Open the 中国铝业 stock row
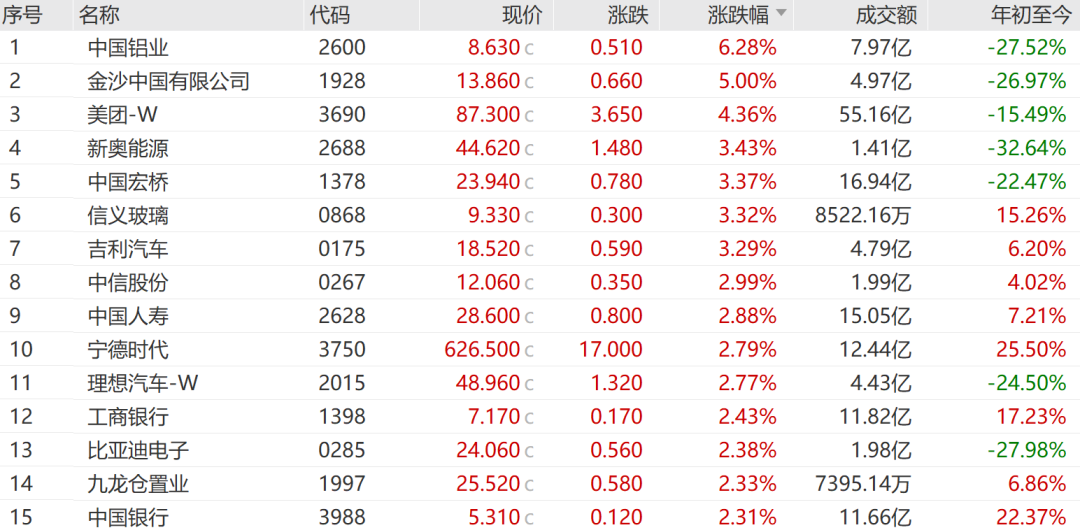 540,48
